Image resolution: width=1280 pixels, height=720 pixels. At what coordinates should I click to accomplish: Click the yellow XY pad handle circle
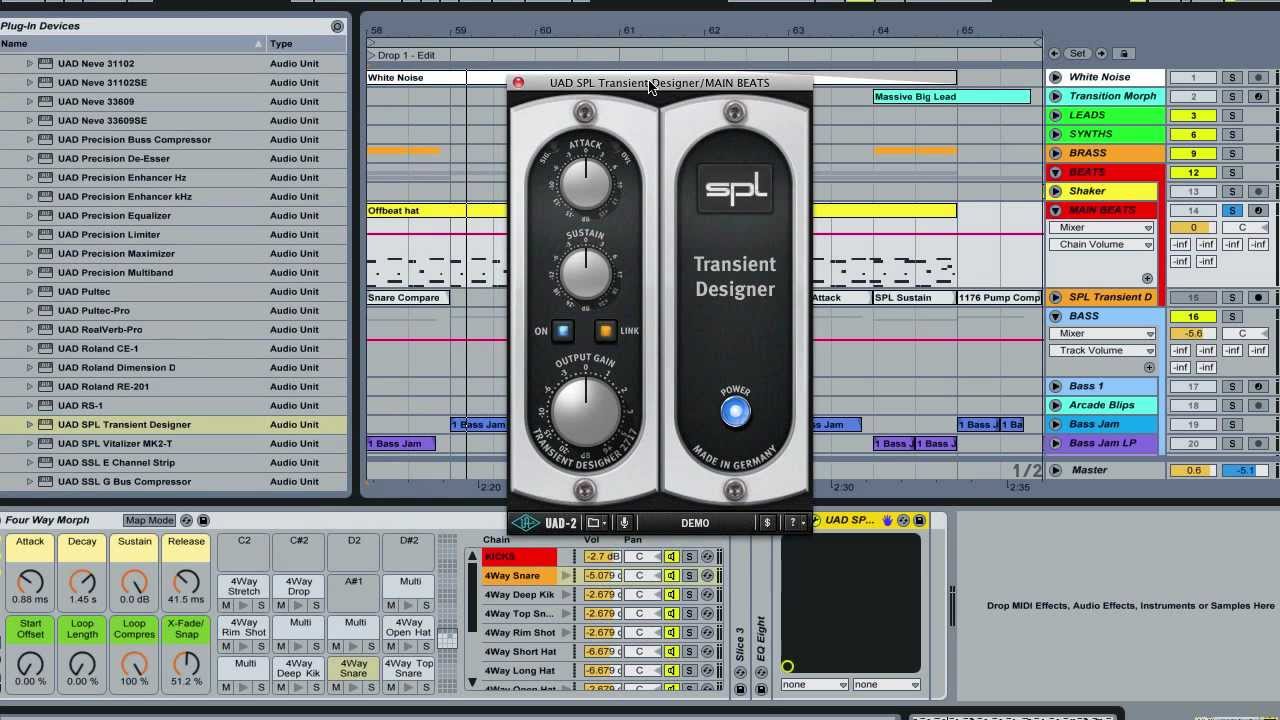[x=788, y=666]
